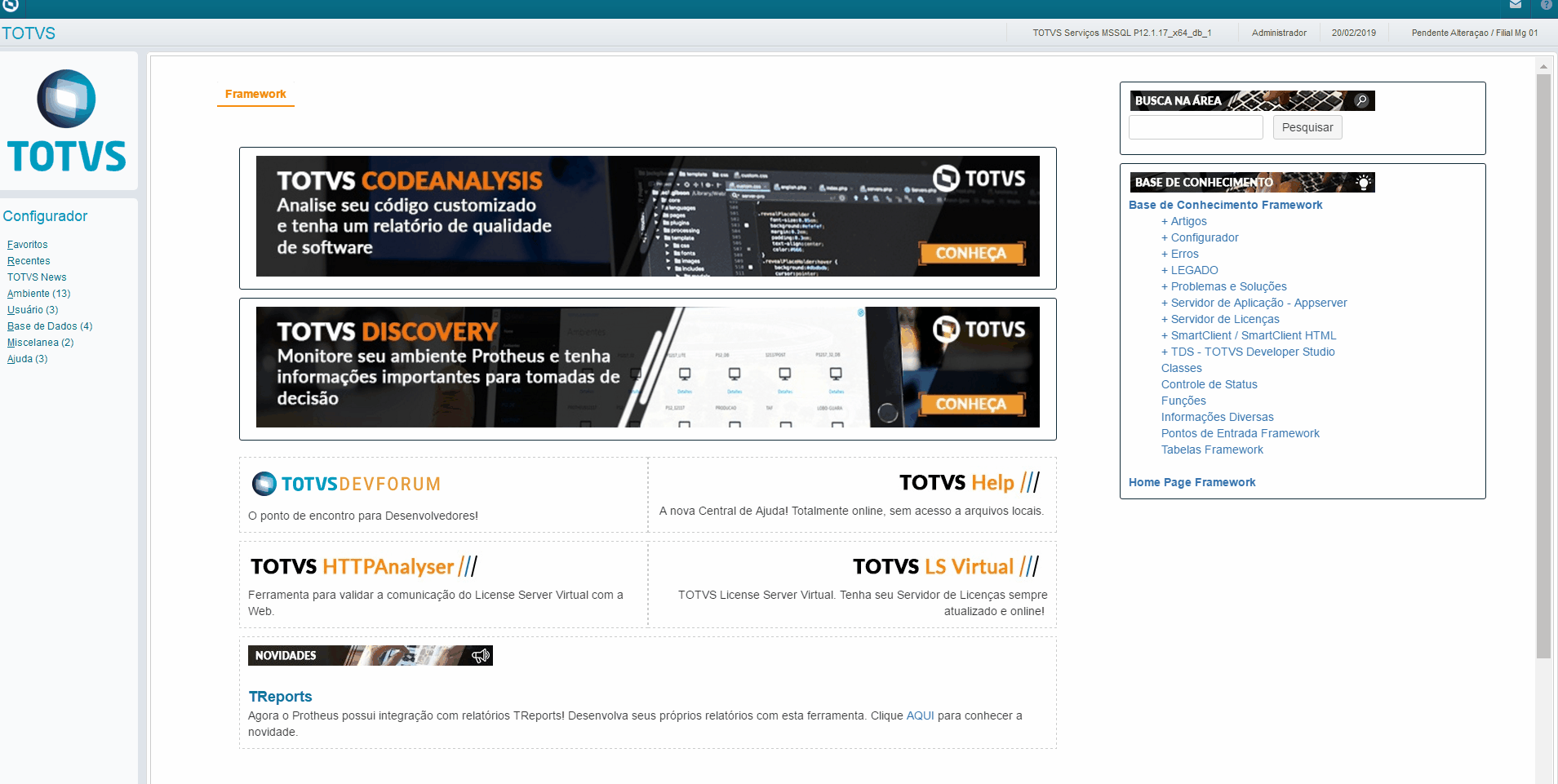1558x784 pixels.
Task: Click the BUSCA NA ÁREA header label
Action: pos(1178,100)
